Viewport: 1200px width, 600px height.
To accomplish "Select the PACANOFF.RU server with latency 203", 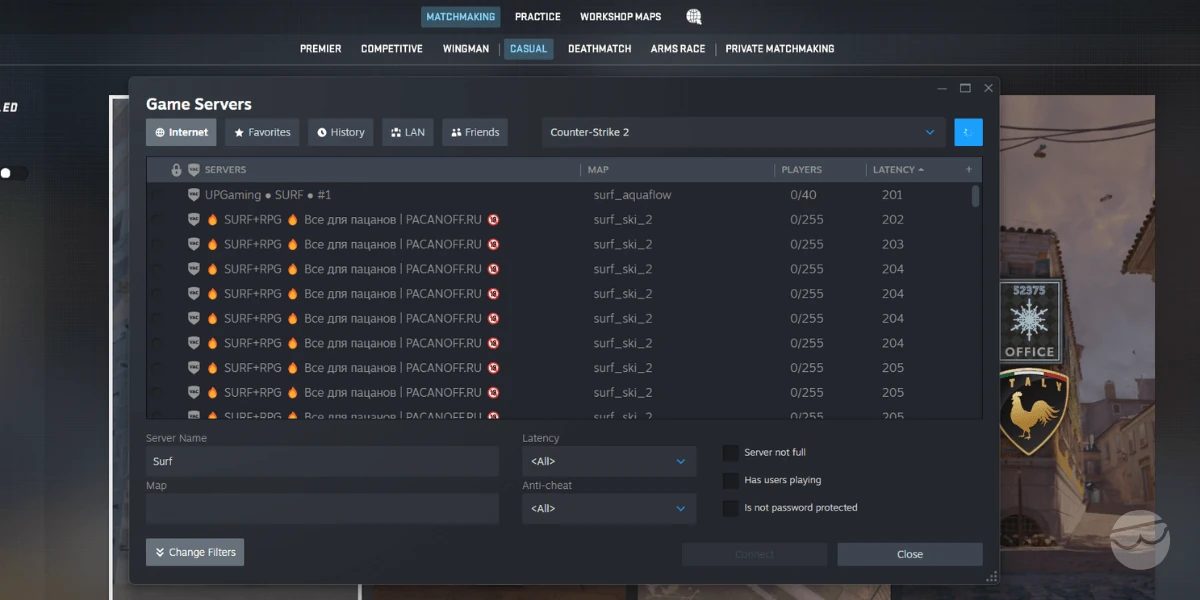I will pyautogui.click(x=558, y=244).
